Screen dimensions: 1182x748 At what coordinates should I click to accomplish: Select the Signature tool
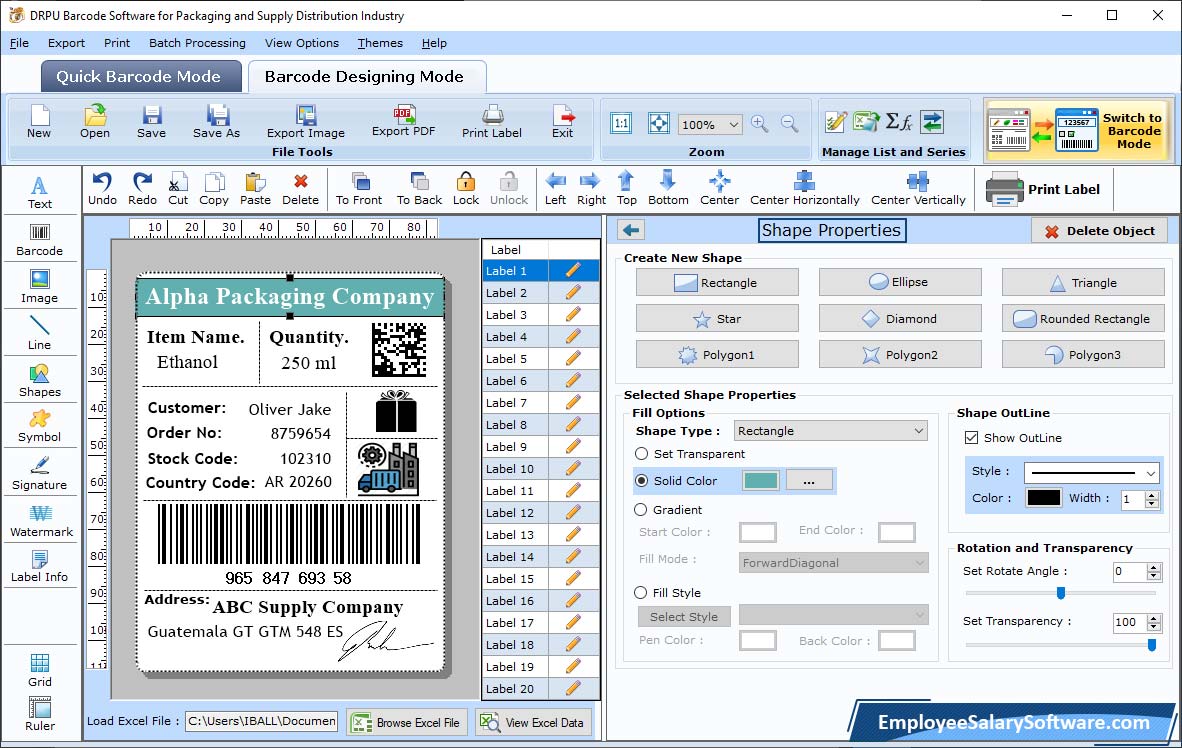(39, 474)
